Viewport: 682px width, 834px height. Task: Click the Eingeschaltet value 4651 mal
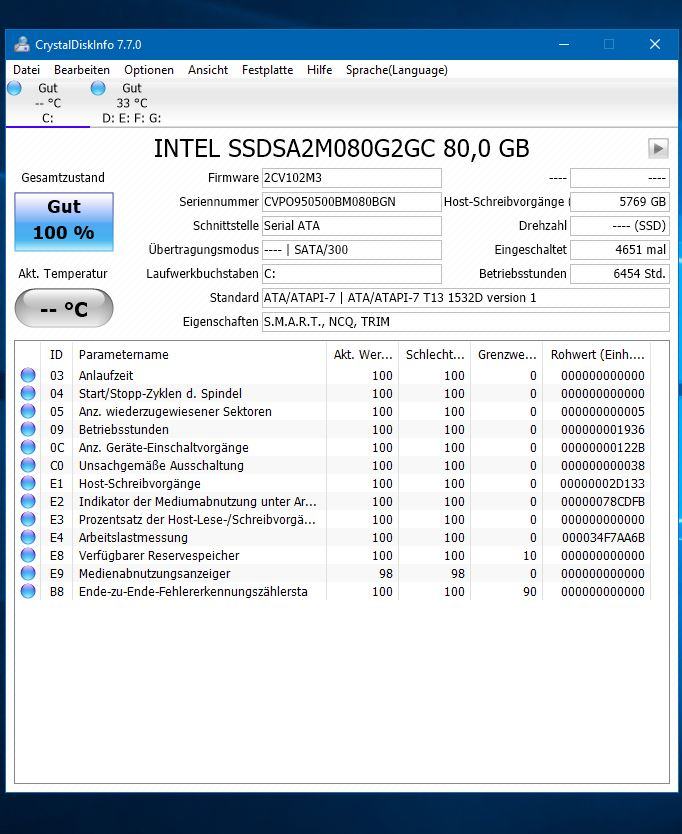coord(620,250)
